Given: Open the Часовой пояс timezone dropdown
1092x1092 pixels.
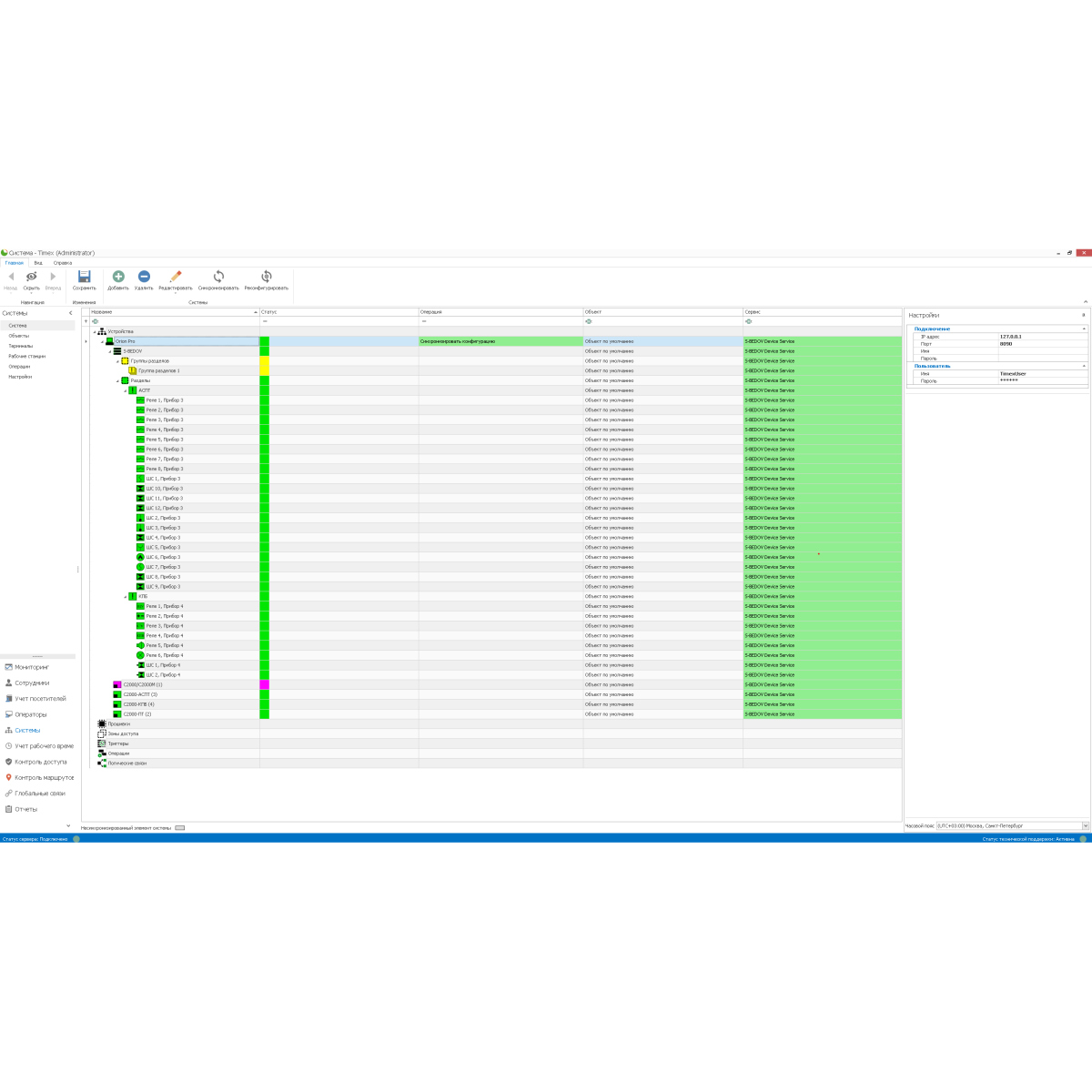Looking at the screenshot, I should tap(1085, 826).
